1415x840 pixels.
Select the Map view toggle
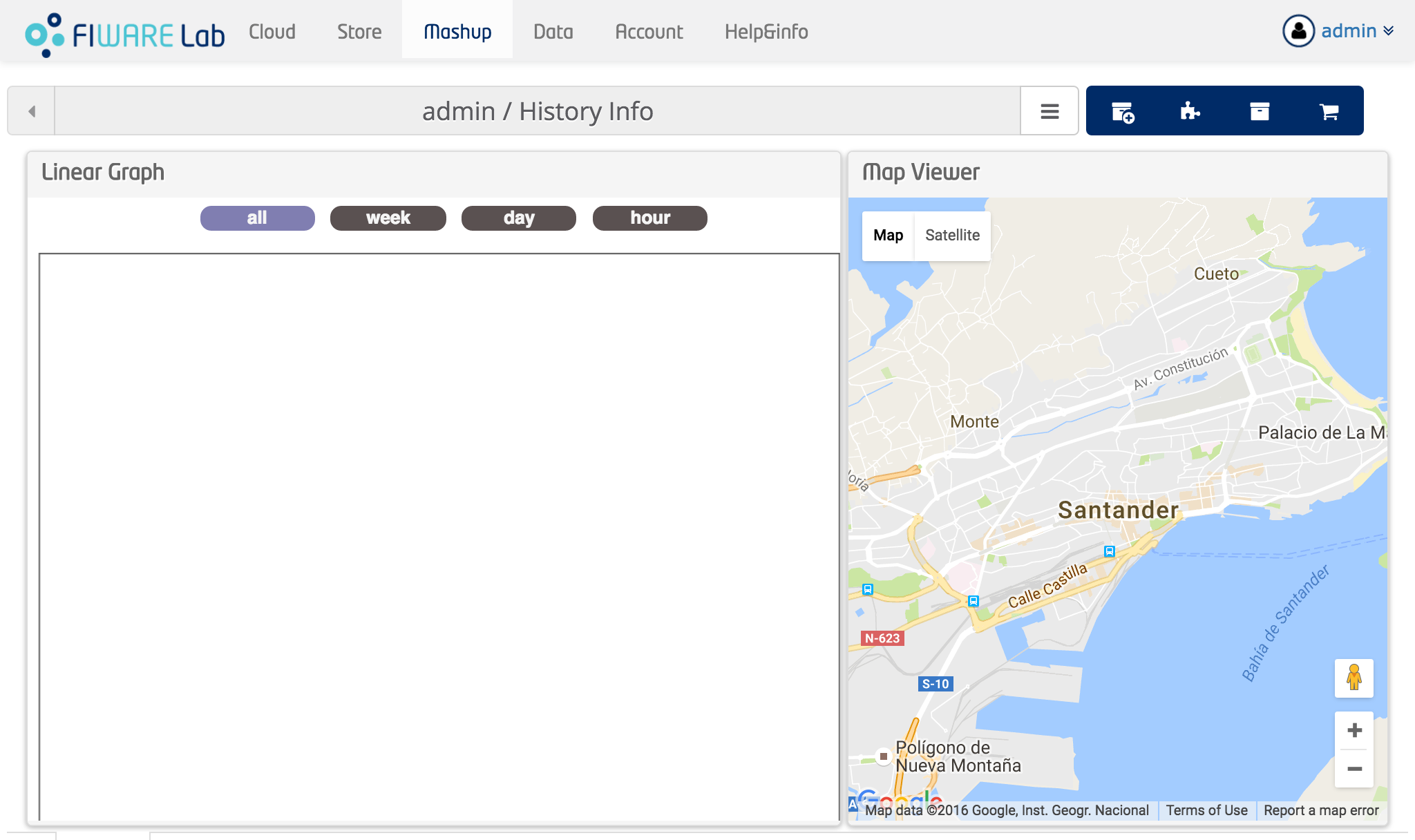pos(887,234)
